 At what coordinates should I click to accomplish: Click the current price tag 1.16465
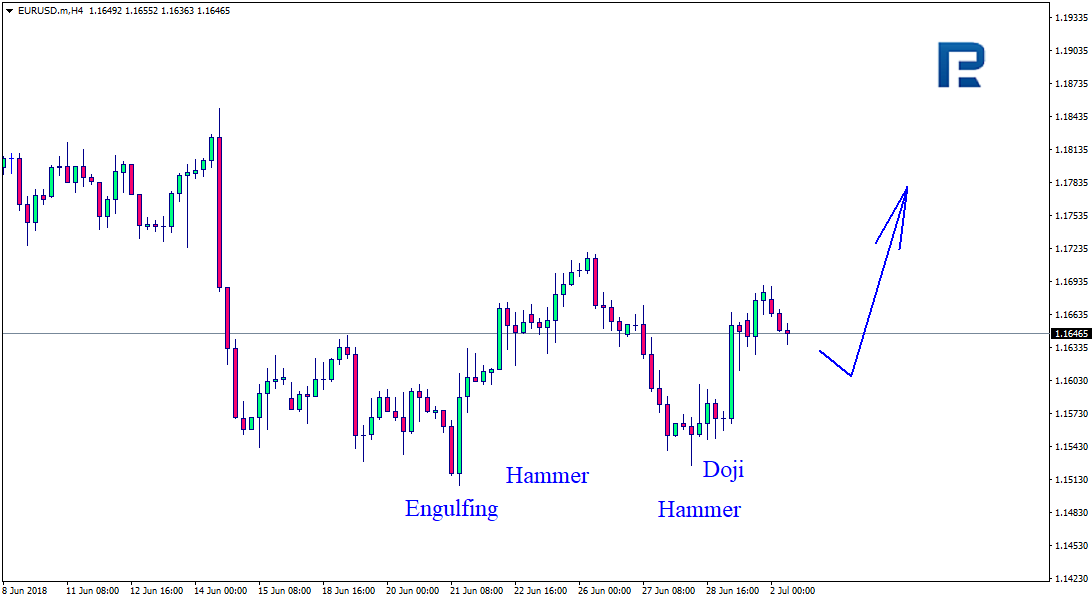coord(1071,334)
